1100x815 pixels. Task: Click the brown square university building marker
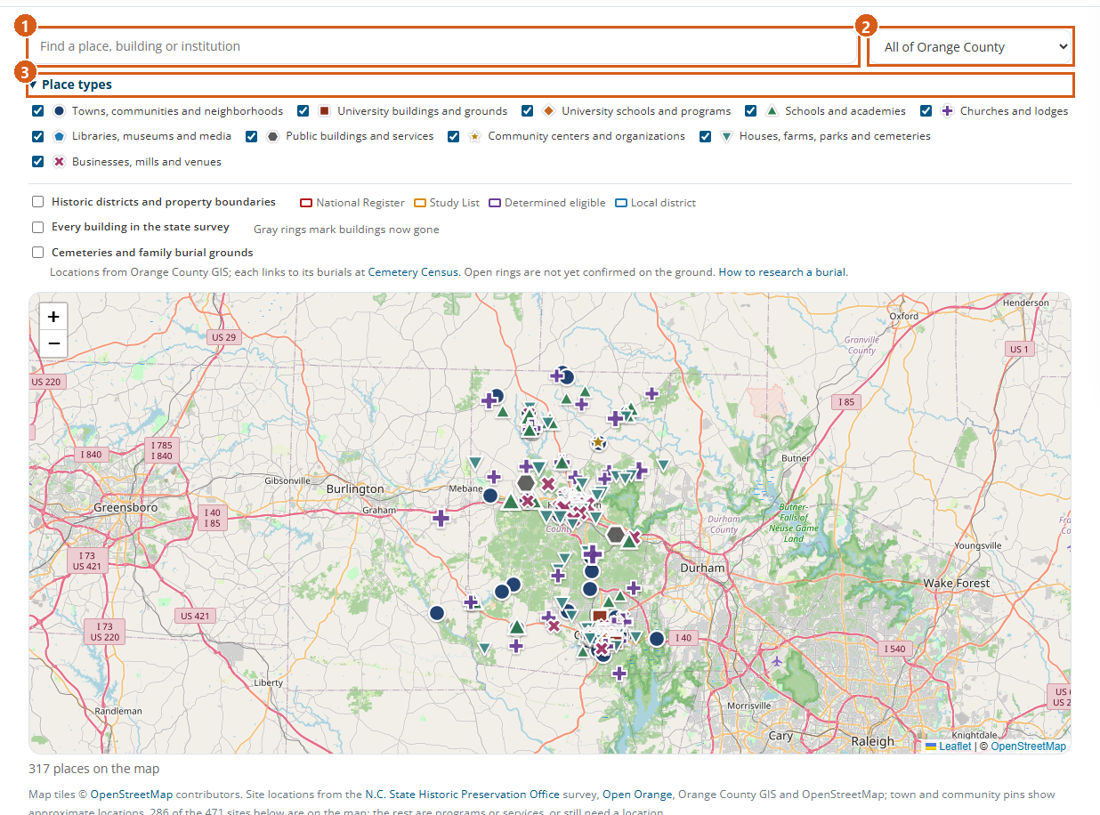coord(599,617)
